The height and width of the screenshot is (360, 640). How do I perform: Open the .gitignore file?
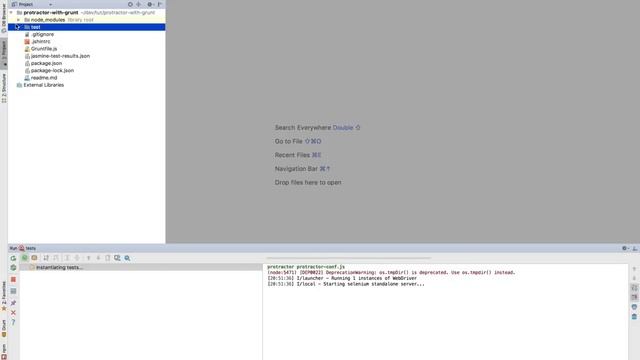pyautogui.click(x=42, y=34)
